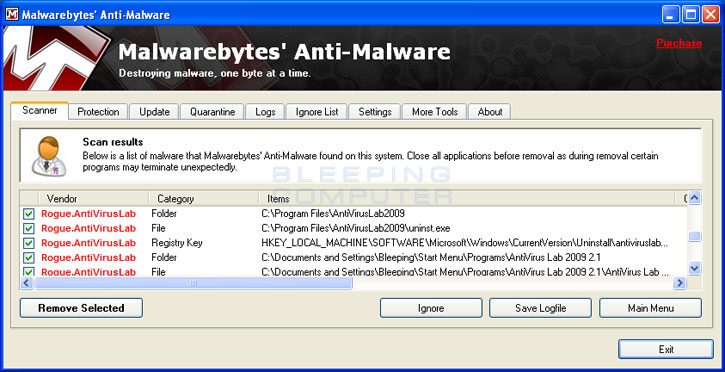
Task: Click the Purchase link
Action: click(x=679, y=43)
